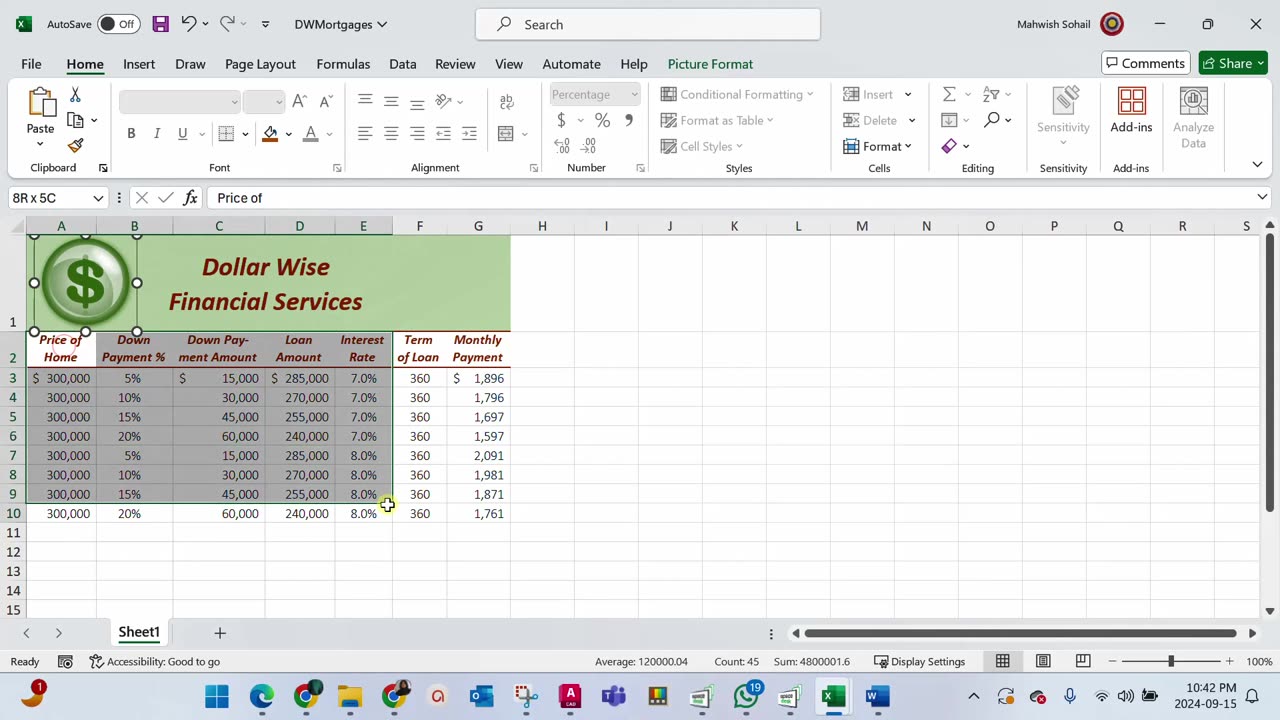Click the Cut scissors icon
Image resolution: width=1280 pixels, height=720 pixels.
pos(75,95)
